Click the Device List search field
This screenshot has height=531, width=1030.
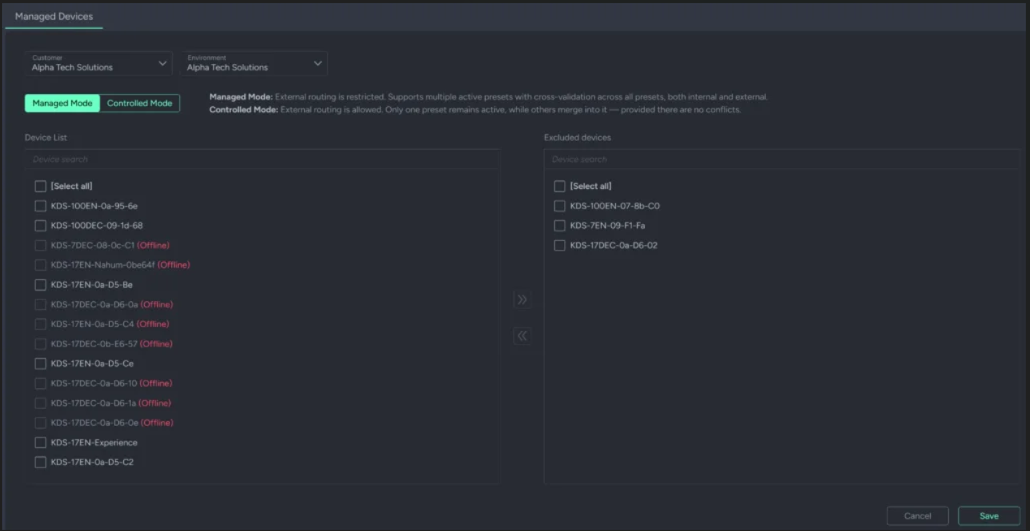262,159
